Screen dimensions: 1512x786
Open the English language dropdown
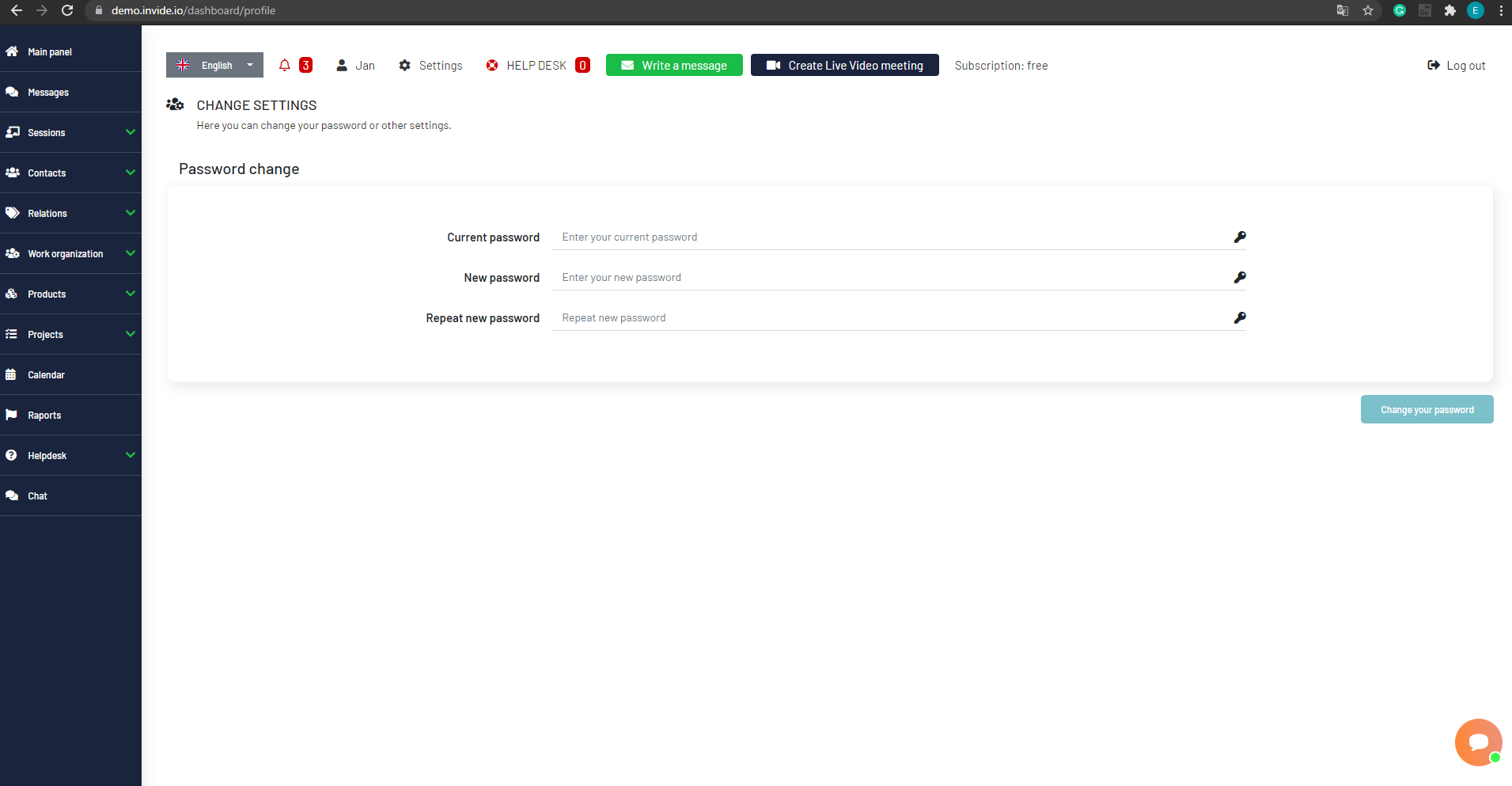pyautogui.click(x=214, y=65)
